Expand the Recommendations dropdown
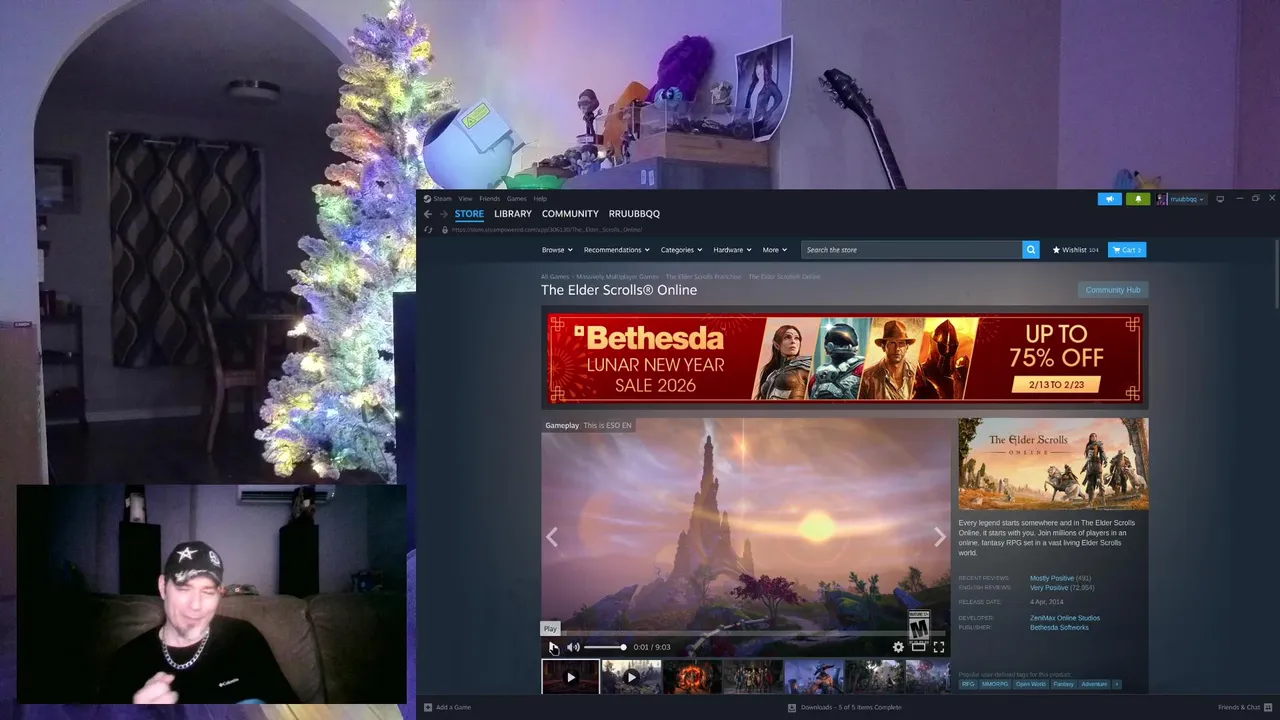Screen dimensions: 1280x720 point(617,250)
